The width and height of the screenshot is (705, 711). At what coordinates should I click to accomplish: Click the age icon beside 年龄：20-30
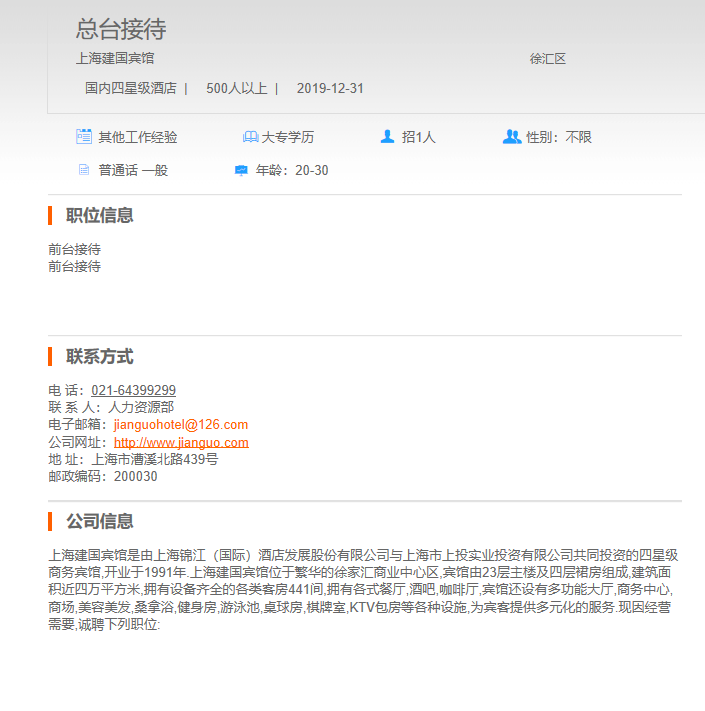pos(241,170)
